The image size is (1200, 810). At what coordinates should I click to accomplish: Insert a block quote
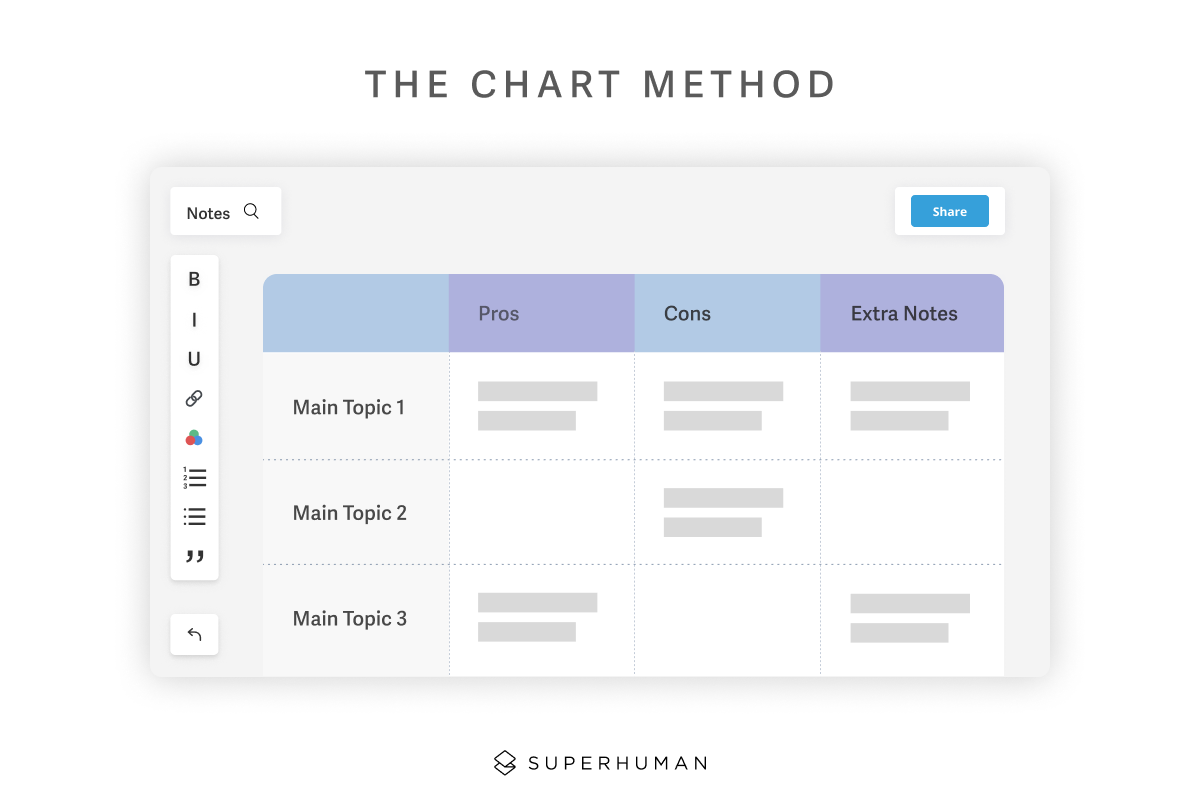tap(194, 556)
